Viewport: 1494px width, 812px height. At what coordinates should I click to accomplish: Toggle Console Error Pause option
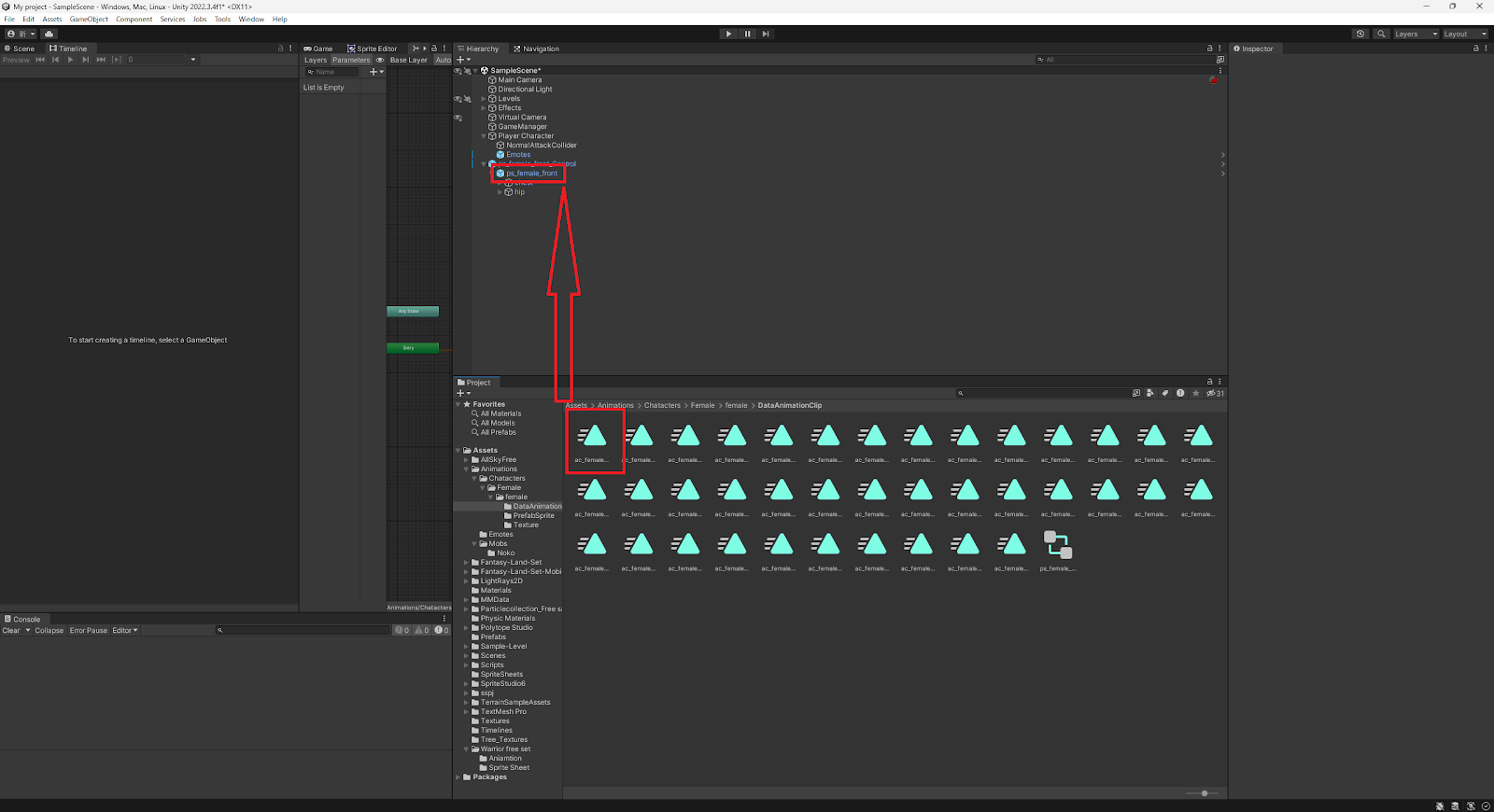pos(89,630)
